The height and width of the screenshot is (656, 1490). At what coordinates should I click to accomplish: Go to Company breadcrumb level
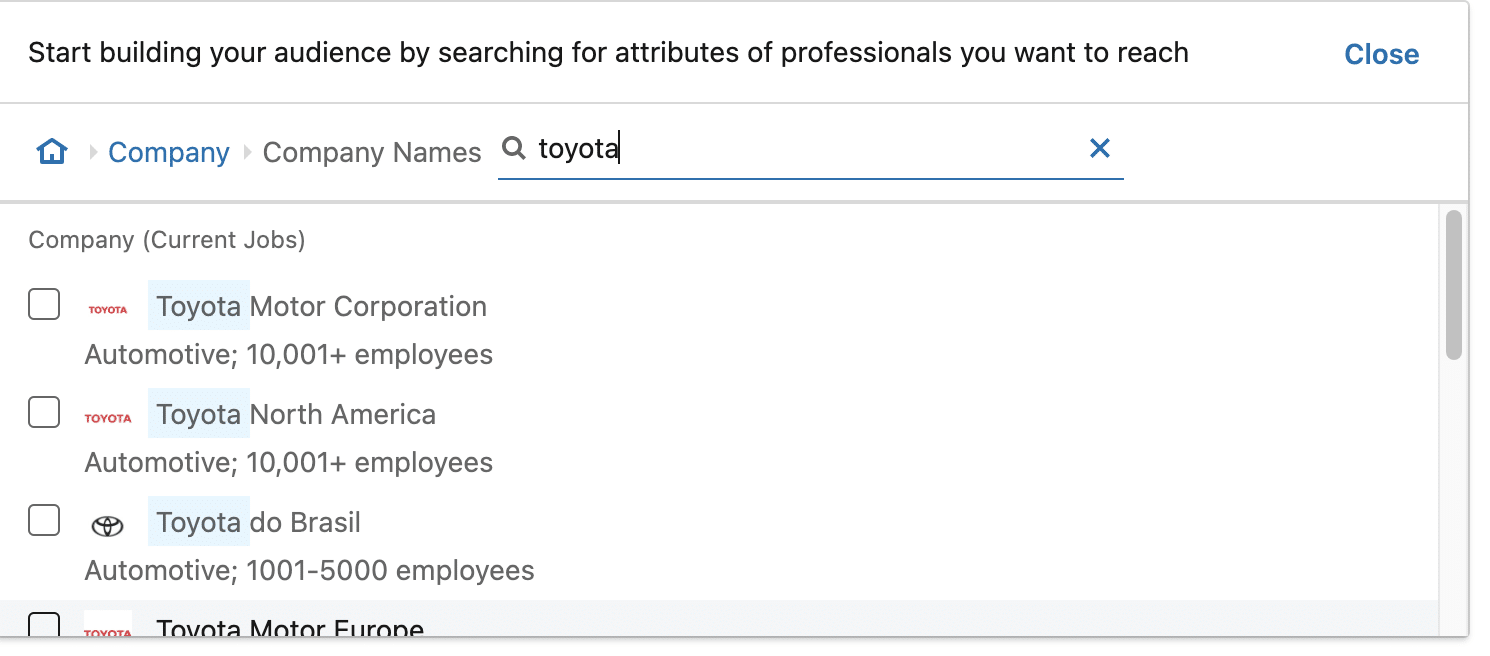[169, 152]
